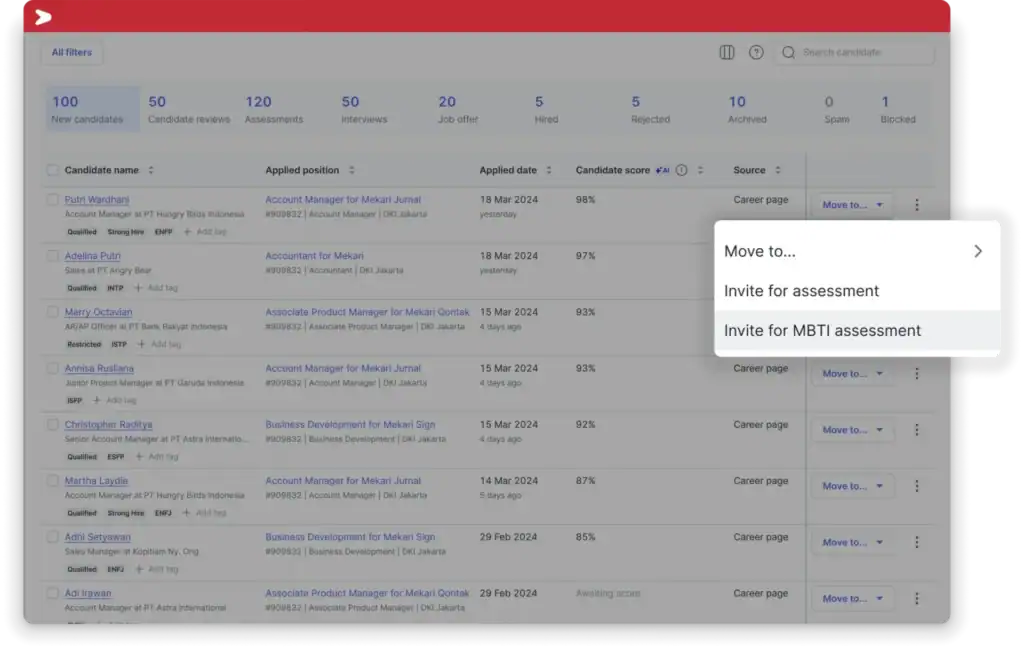Open three-dot menu for Martha Laydie
The width and height of the screenshot is (1024, 650).
point(916,486)
